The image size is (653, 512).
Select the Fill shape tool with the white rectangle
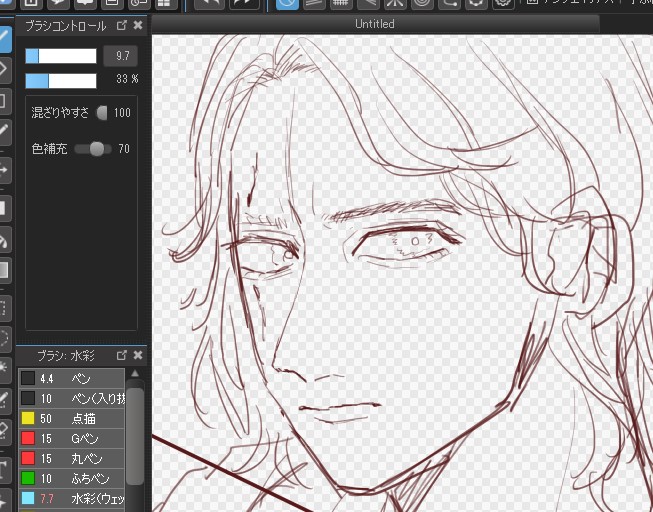[4, 208]
